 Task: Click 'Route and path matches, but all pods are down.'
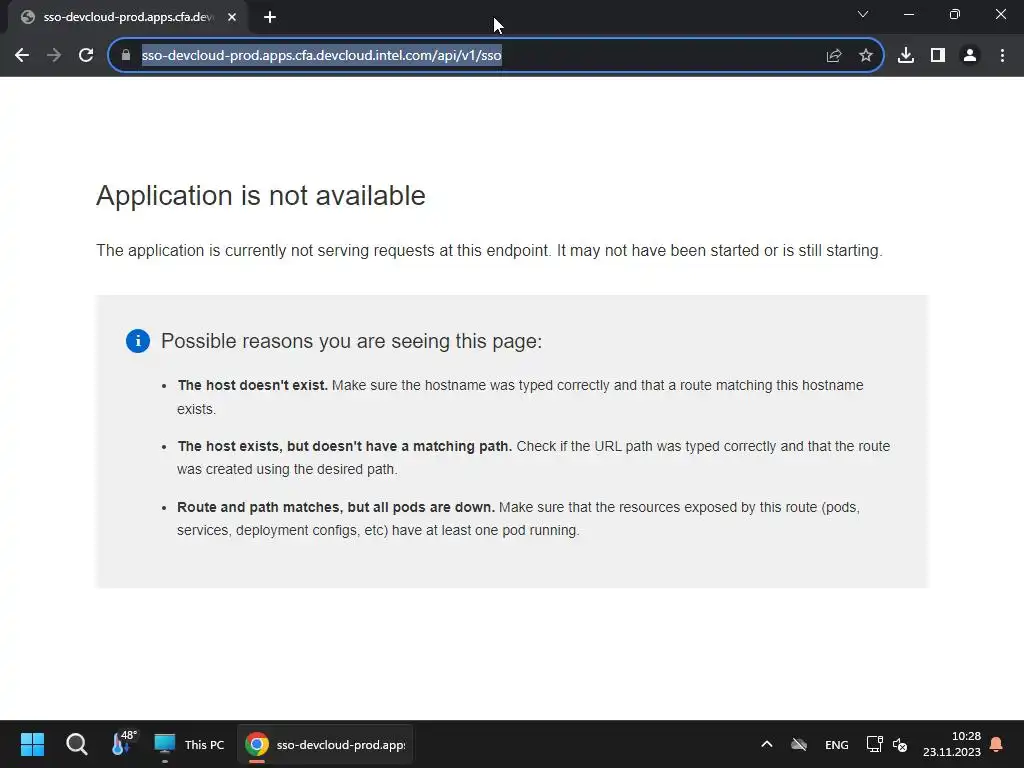coord(336,507)
